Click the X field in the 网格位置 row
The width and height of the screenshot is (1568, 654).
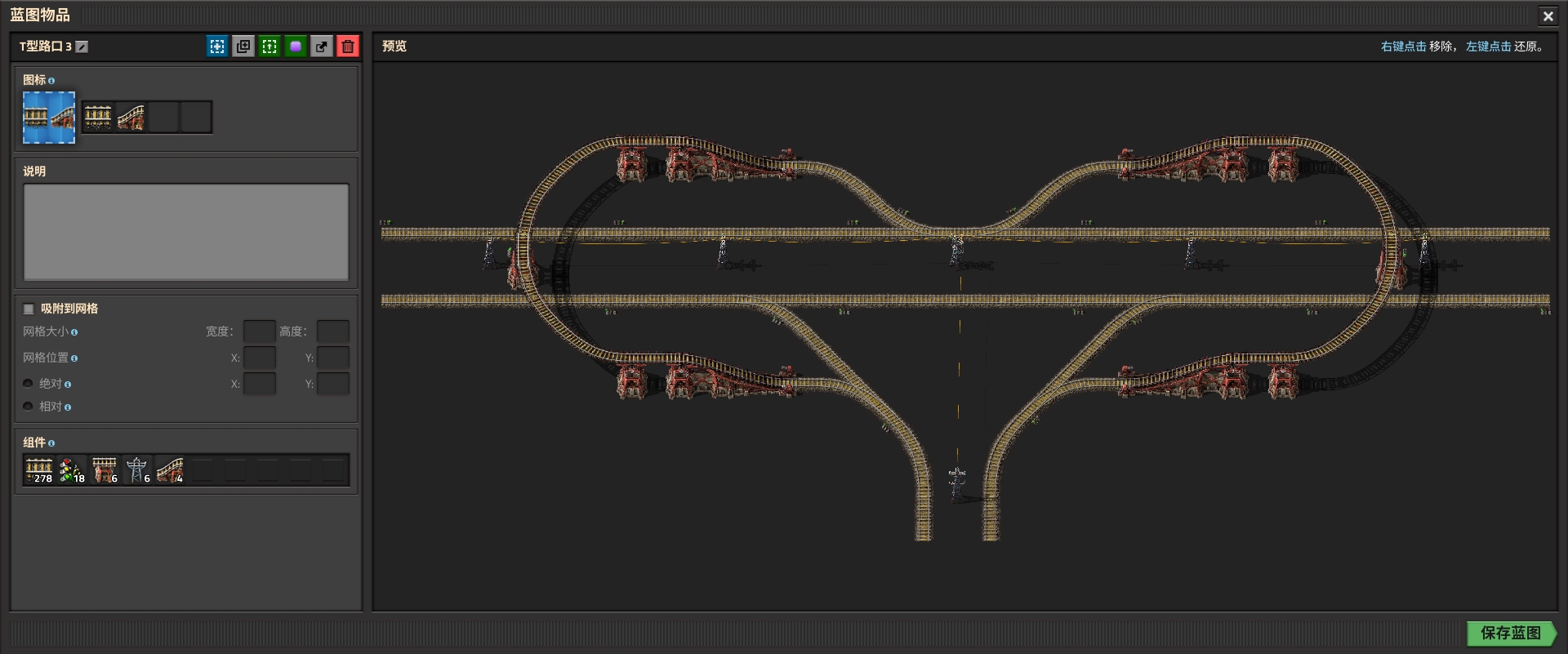tap(260, 358)
